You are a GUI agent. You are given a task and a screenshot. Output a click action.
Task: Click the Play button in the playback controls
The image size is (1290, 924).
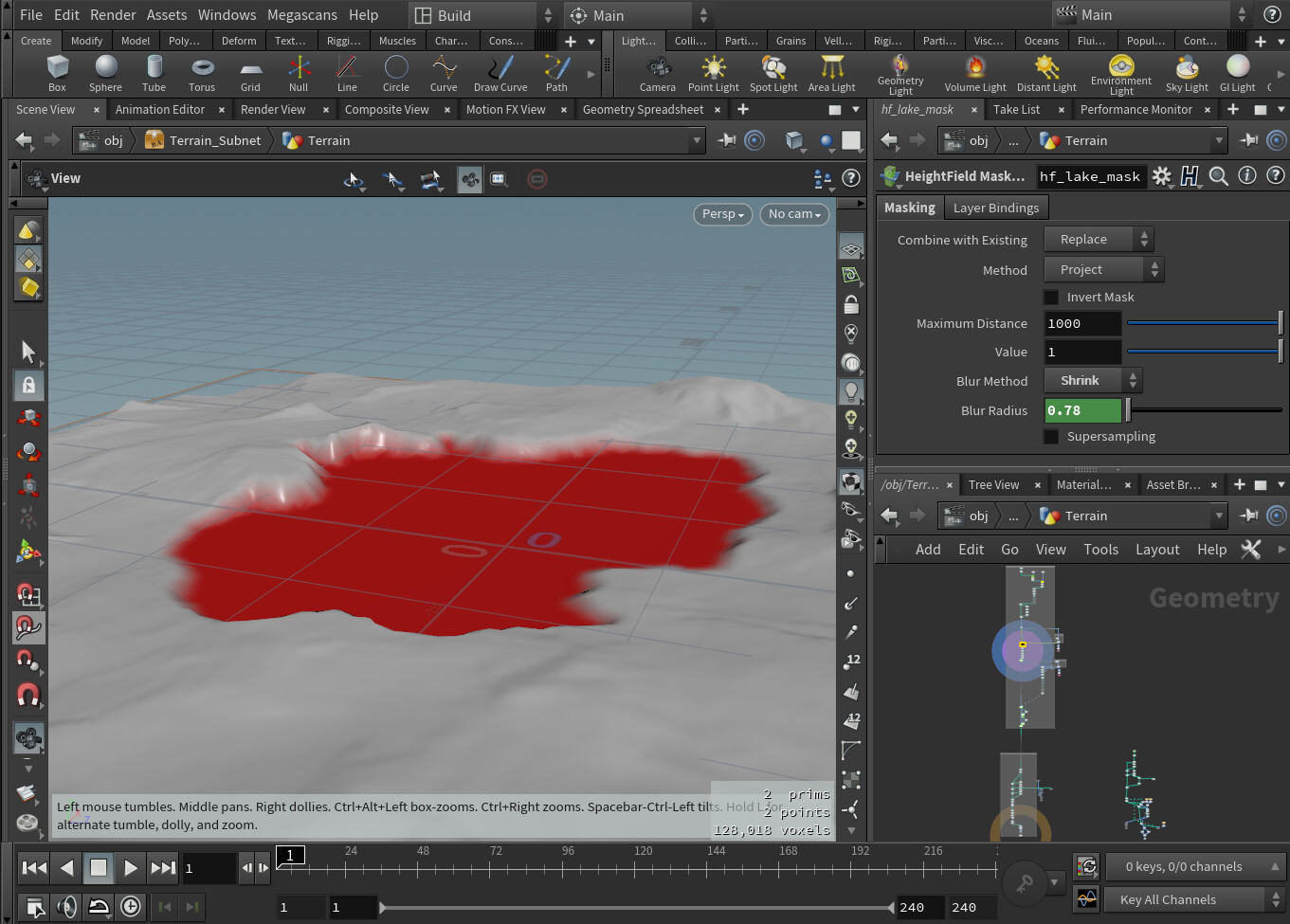[132, 867]
